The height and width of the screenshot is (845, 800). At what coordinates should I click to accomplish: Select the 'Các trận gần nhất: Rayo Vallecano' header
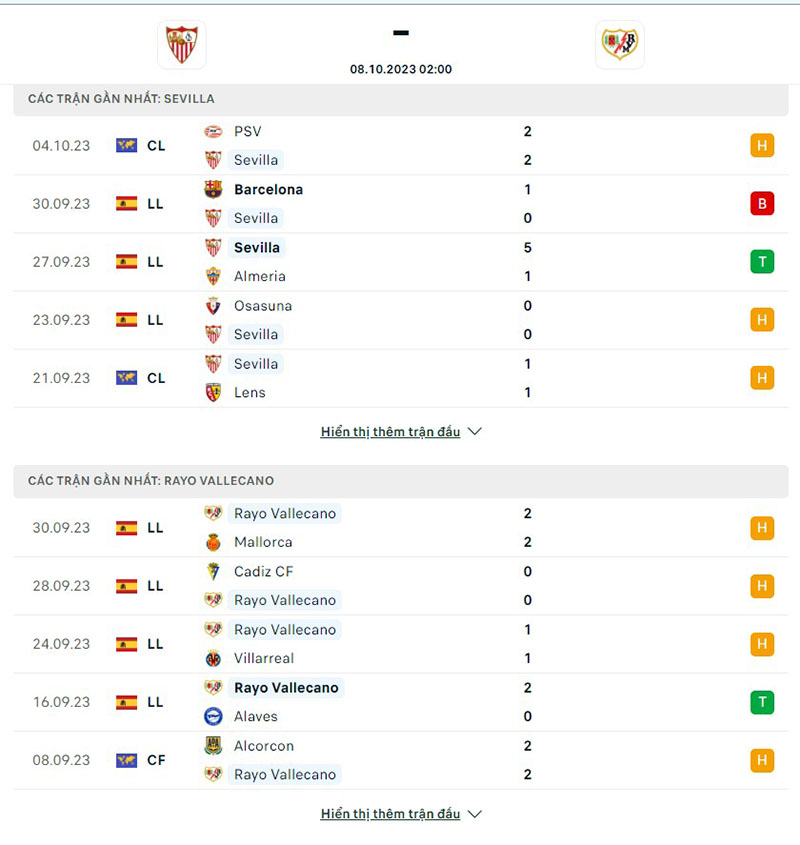pos(151,481)
